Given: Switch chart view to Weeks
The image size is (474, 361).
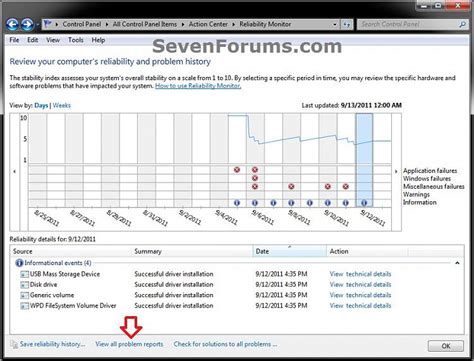Looking at the screenshot, I should pos(62,105).
